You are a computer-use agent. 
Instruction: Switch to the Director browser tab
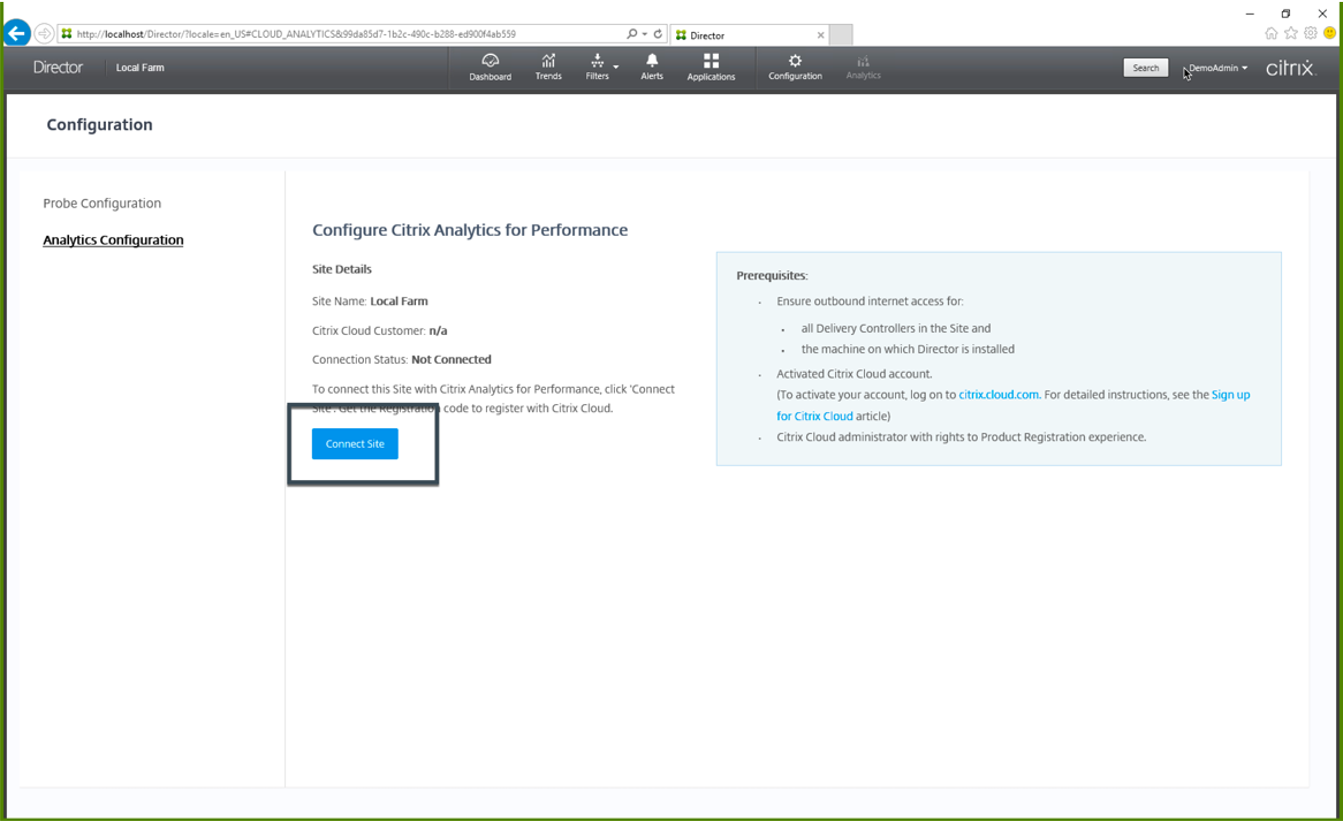click(750, 35)
